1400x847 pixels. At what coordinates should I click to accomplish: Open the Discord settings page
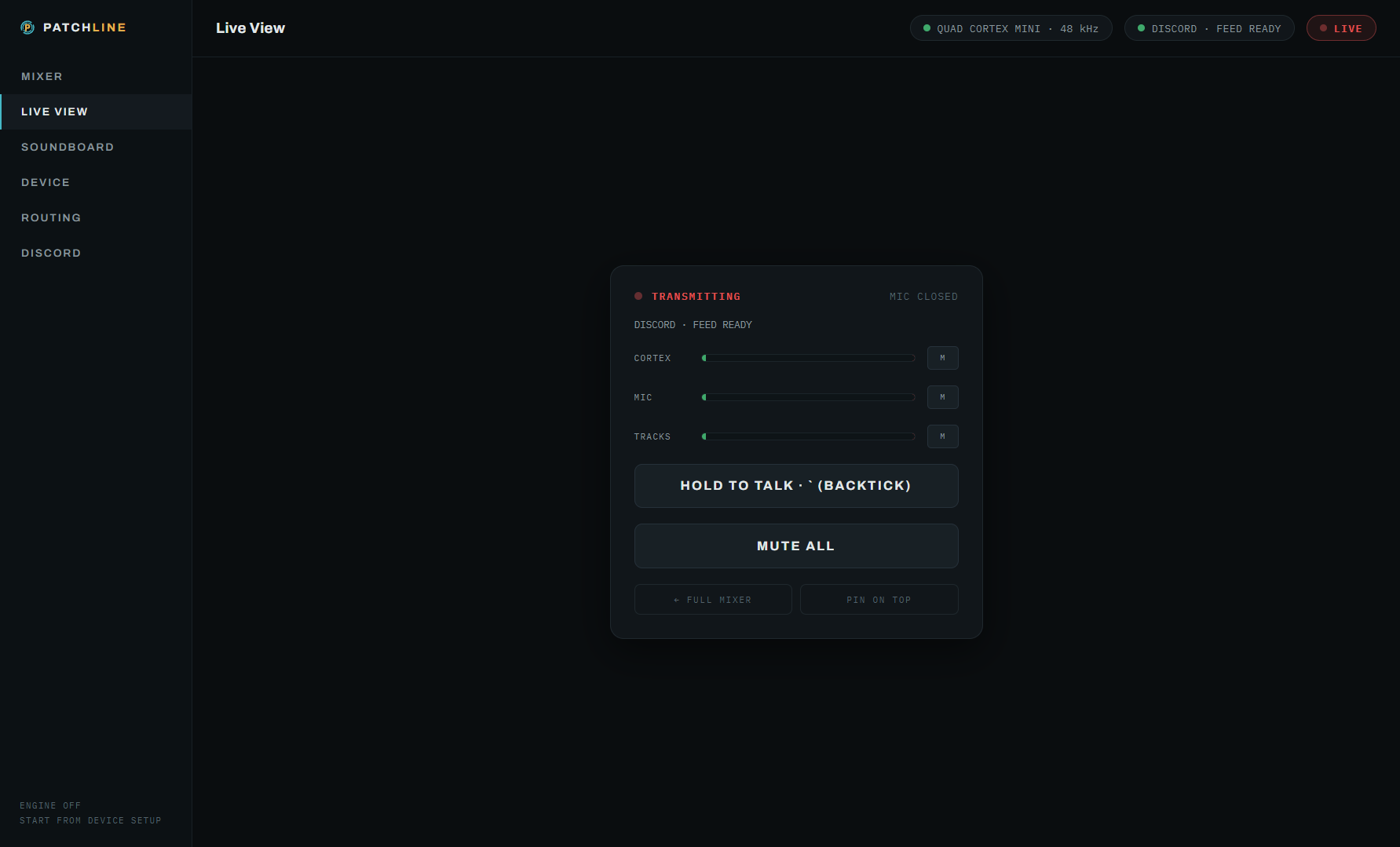pyautogui.click(x=96, y=253)
